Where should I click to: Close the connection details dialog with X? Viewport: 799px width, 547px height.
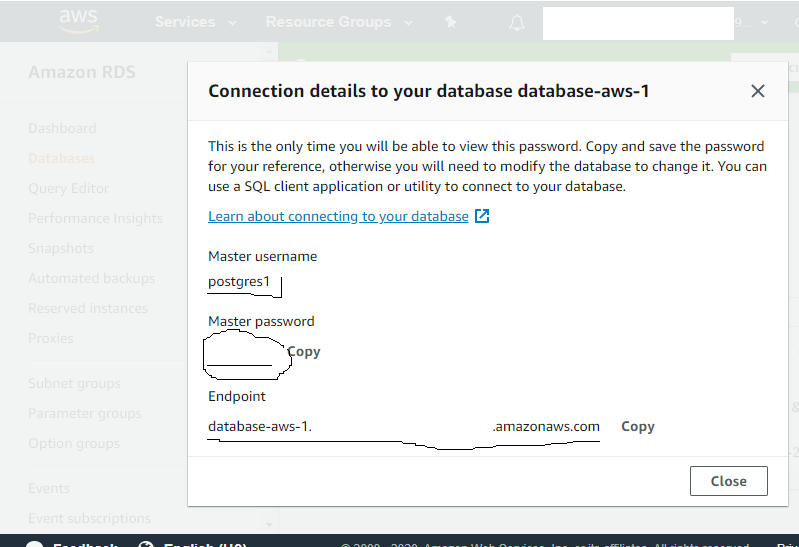758,91
